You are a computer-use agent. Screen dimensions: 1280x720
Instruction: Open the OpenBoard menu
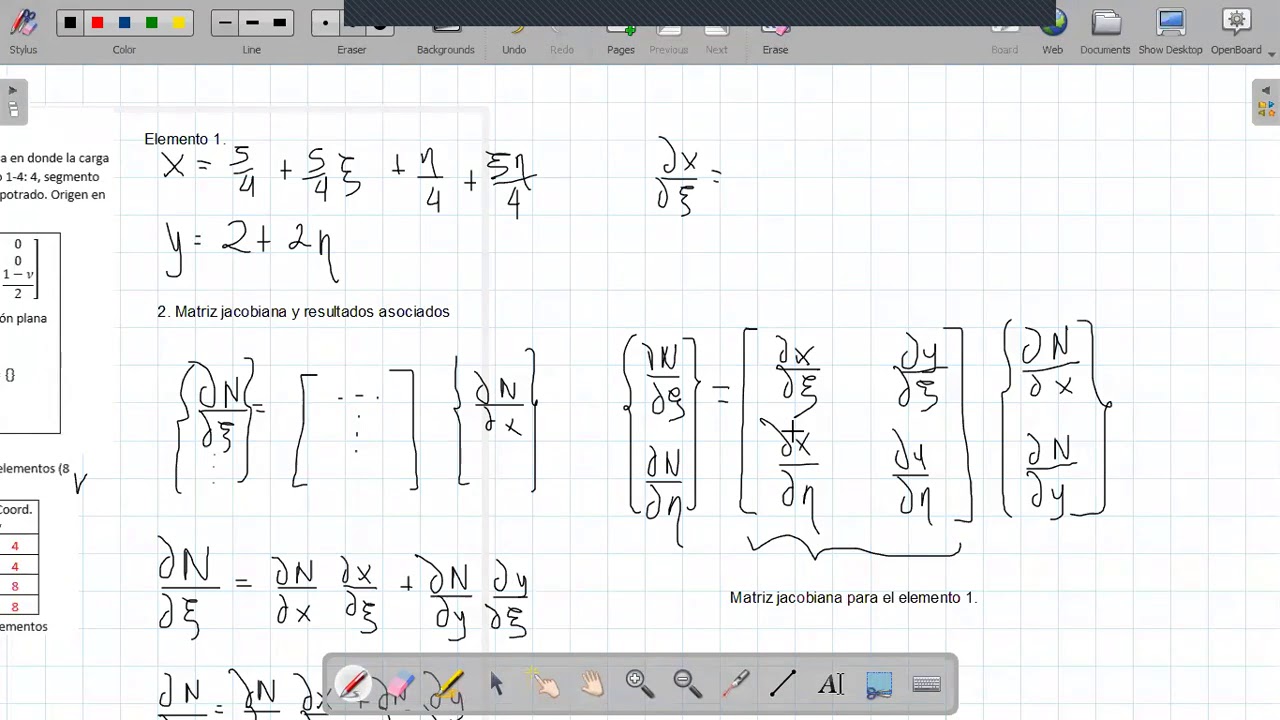(1237, 28)
